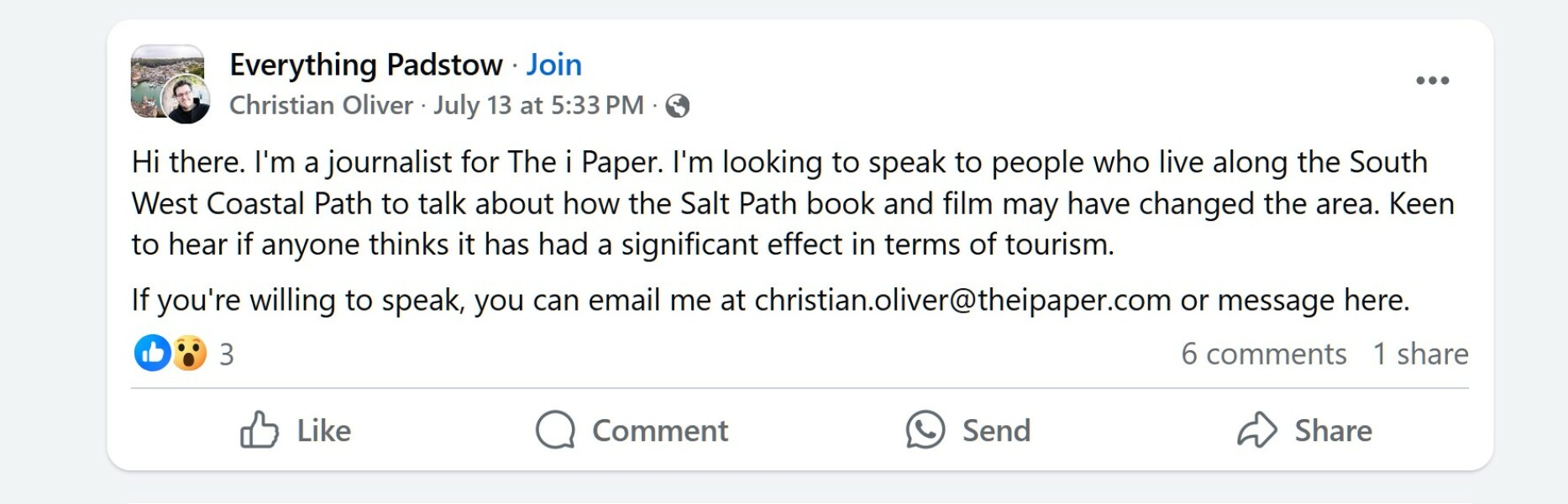This screenshot has width=1568, height=504.
Task: Click the Like thumbs-up reaction icon
Action: (260, 431)
